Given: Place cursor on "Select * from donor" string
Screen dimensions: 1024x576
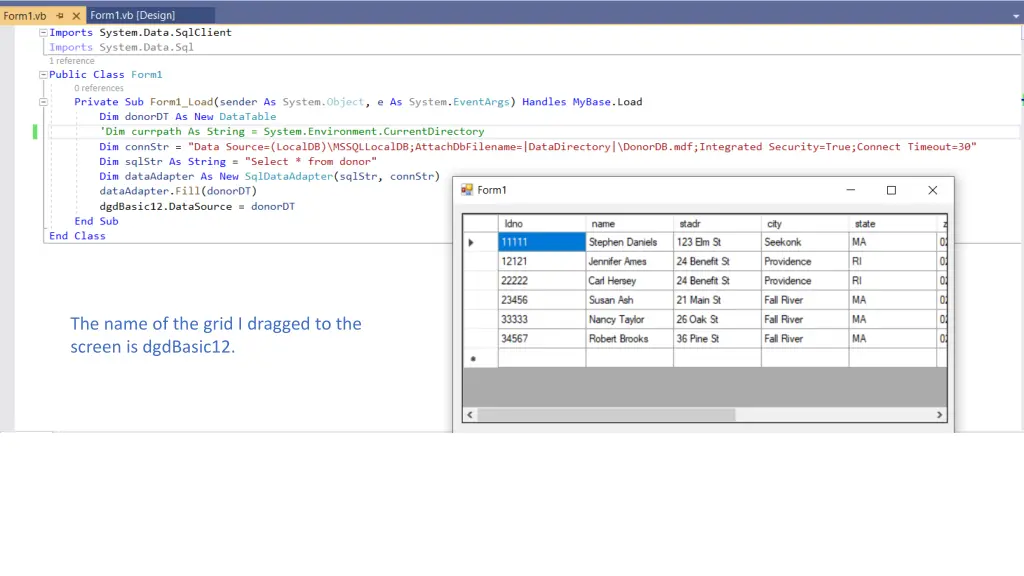Looking at the screenshot, I should point(311,161).
